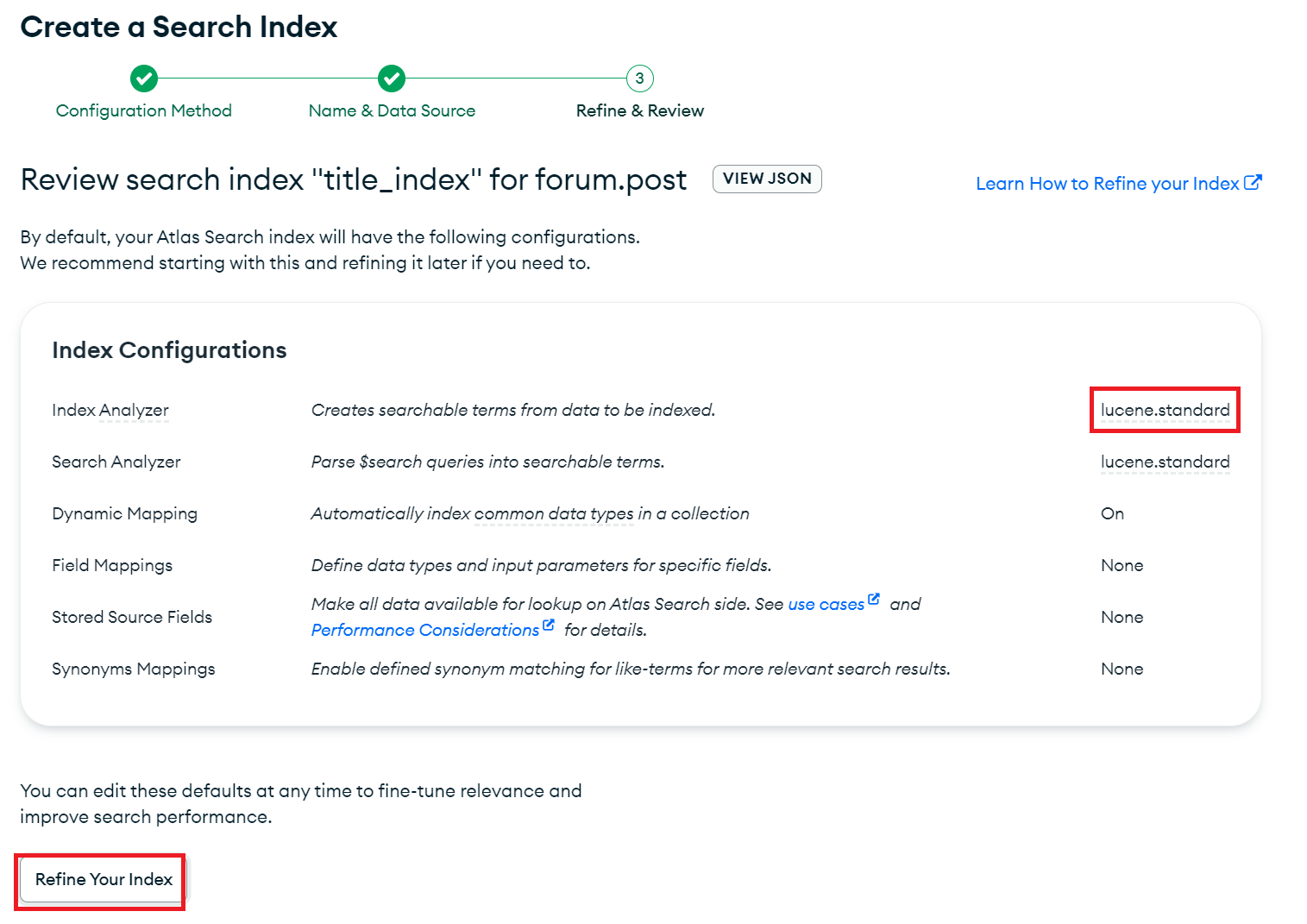Viewport: 1307px width, 924px height.
Task: Click the step 3 circle icon
Action: coord(639,79)
